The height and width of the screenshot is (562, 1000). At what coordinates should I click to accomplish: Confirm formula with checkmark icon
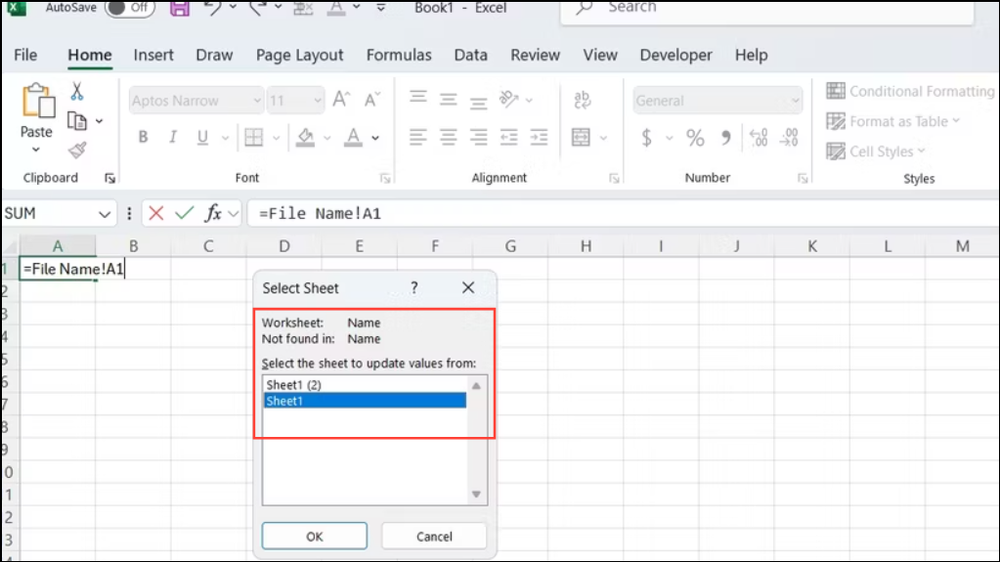click(184, 214)
